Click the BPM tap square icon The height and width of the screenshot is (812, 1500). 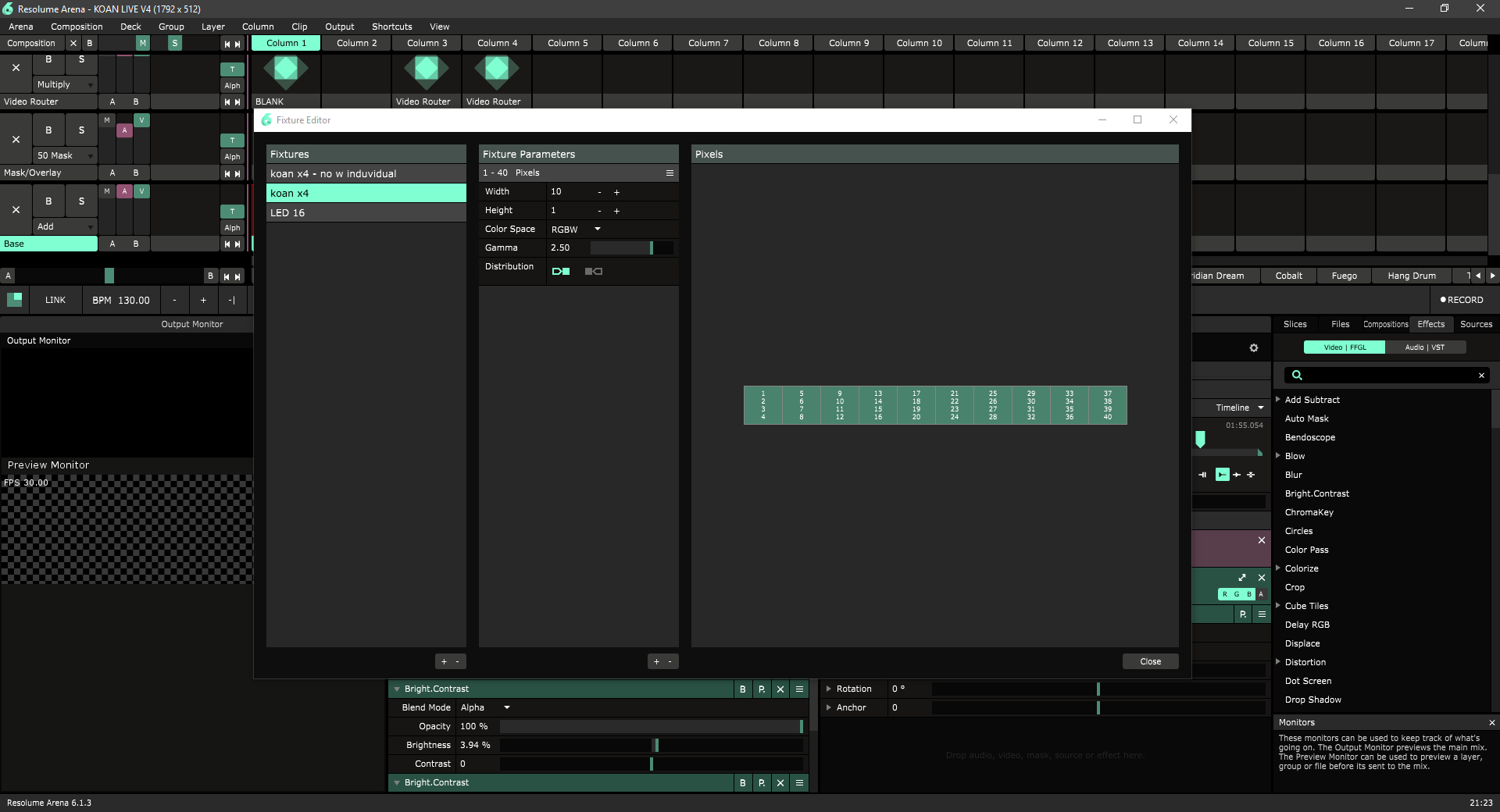click(14, 300)
